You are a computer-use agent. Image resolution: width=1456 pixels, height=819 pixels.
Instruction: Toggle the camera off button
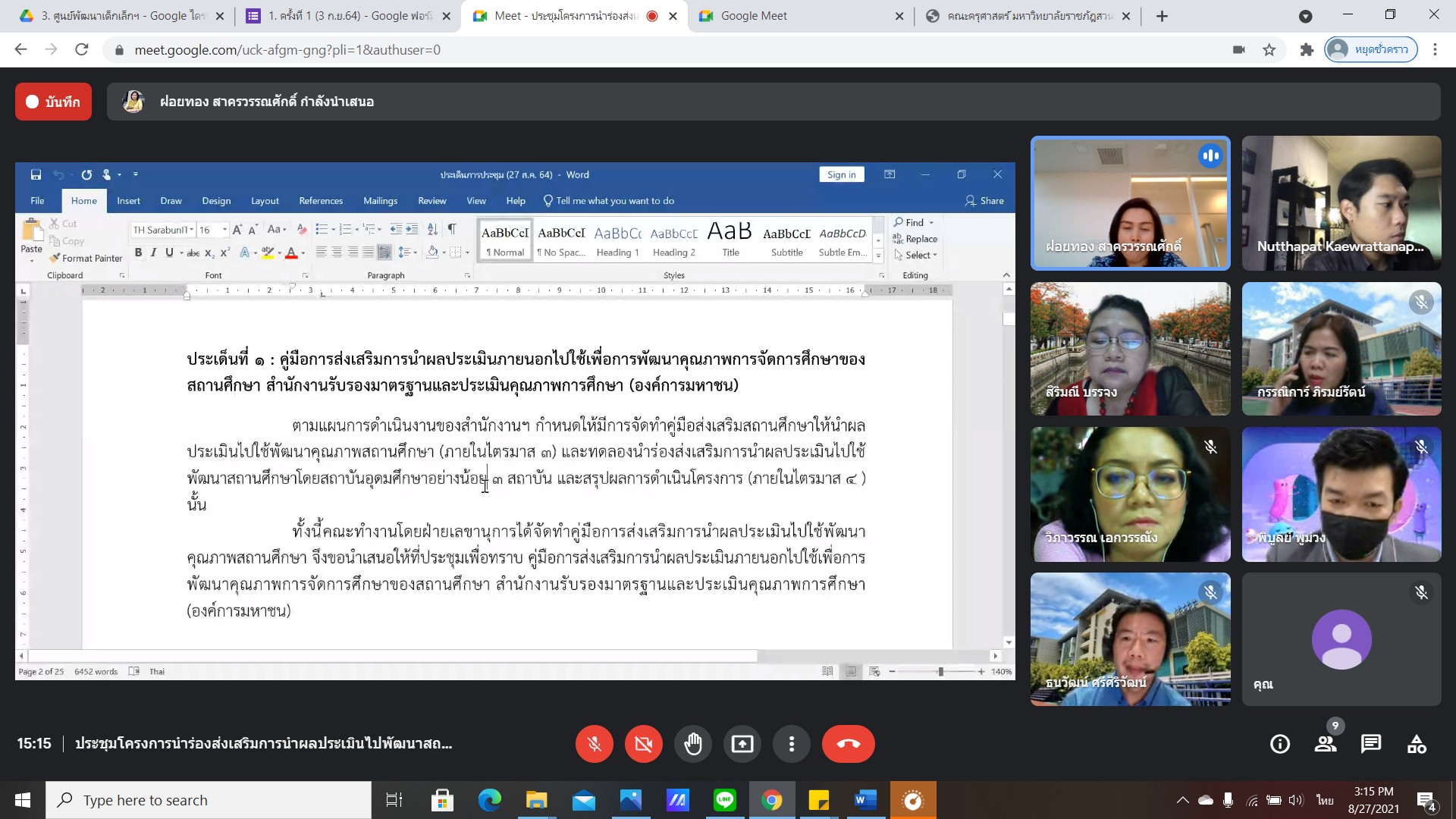(643, 744)
